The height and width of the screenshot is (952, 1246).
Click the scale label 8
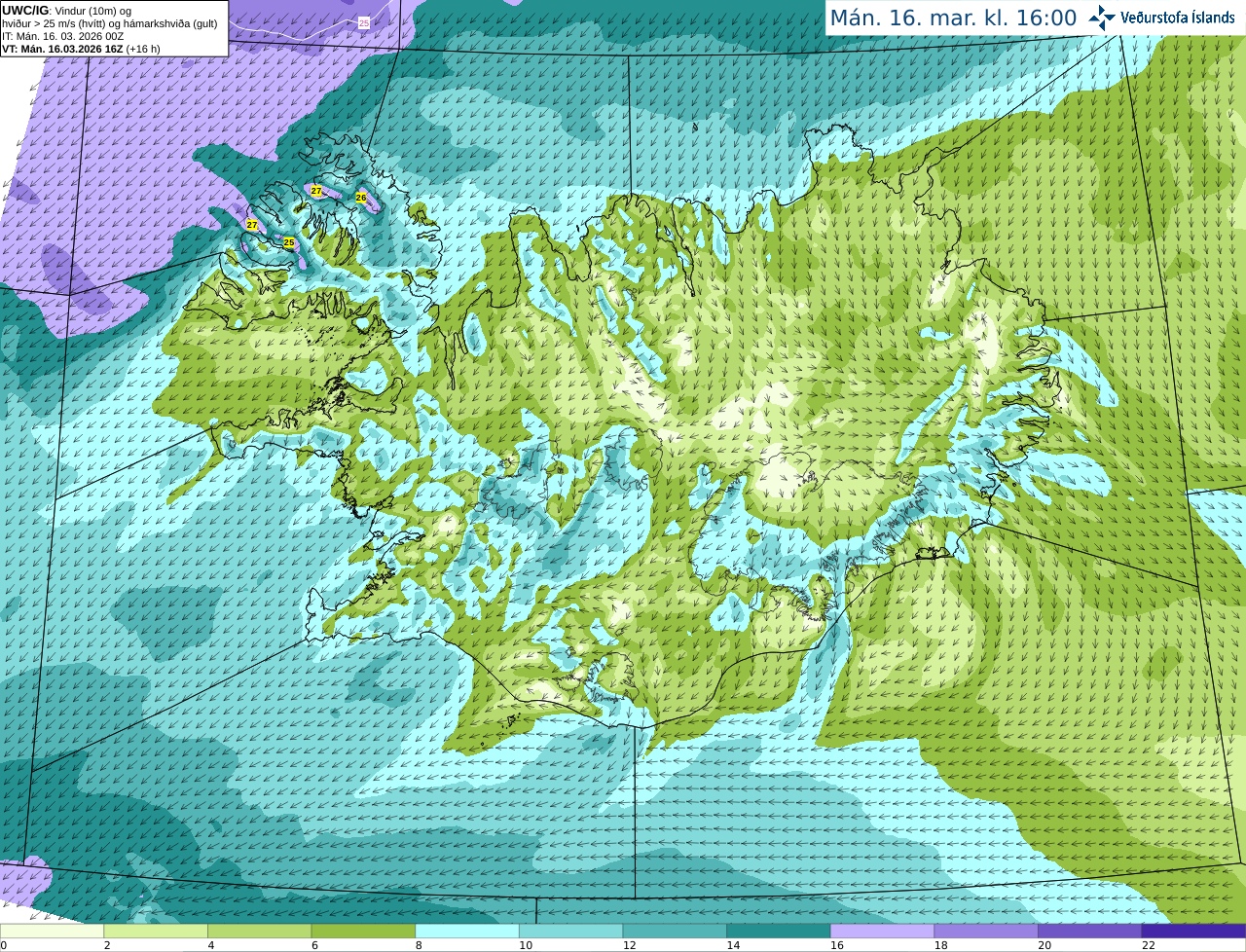(x=419, y=945)
